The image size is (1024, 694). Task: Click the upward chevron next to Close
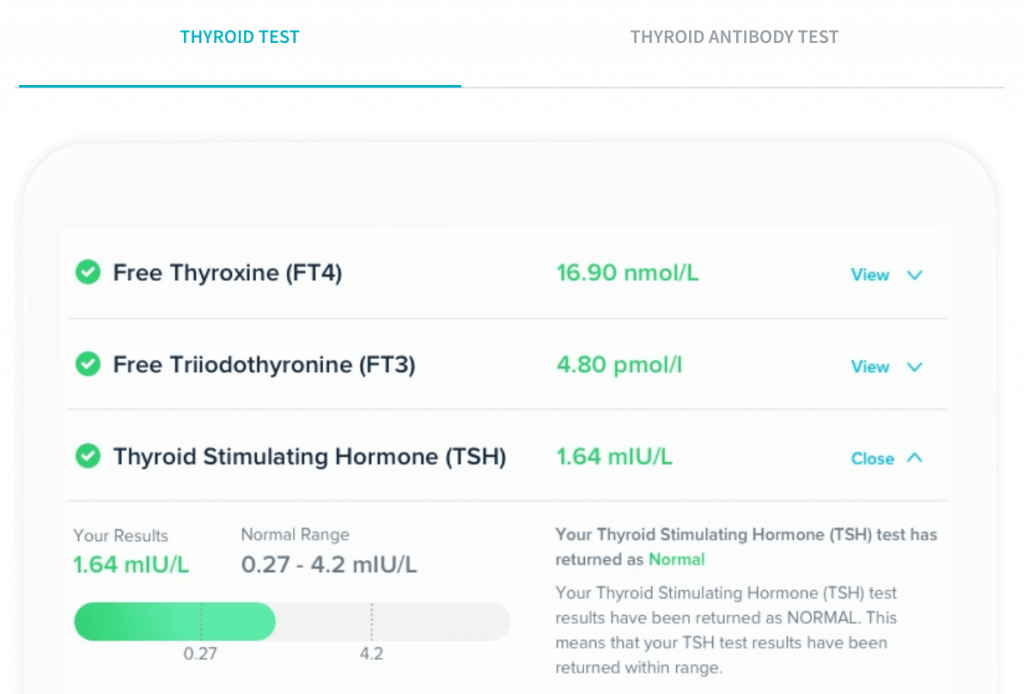point(914,458)
